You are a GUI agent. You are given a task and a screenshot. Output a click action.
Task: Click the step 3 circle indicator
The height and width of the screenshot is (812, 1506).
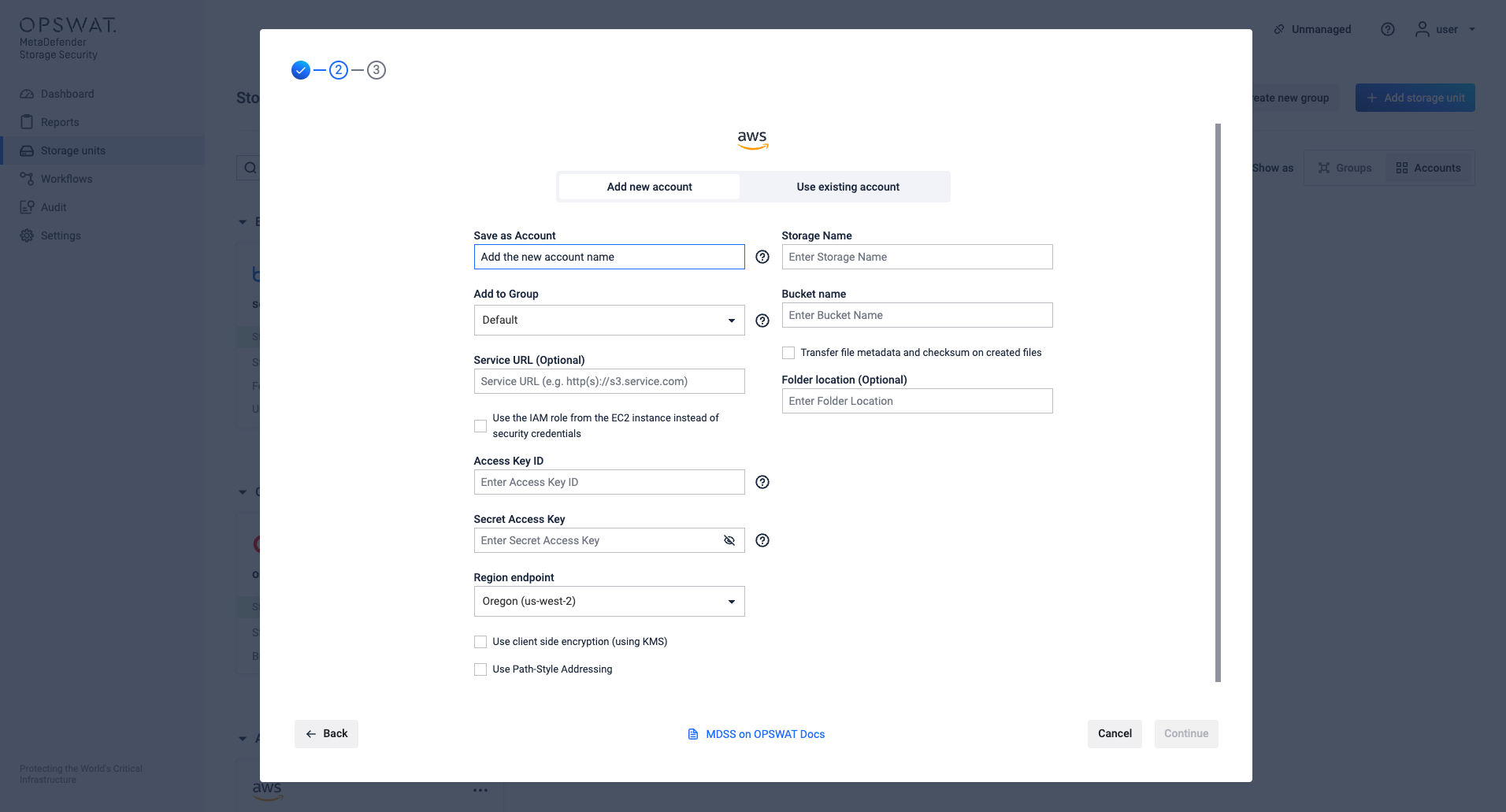[376, 70]
